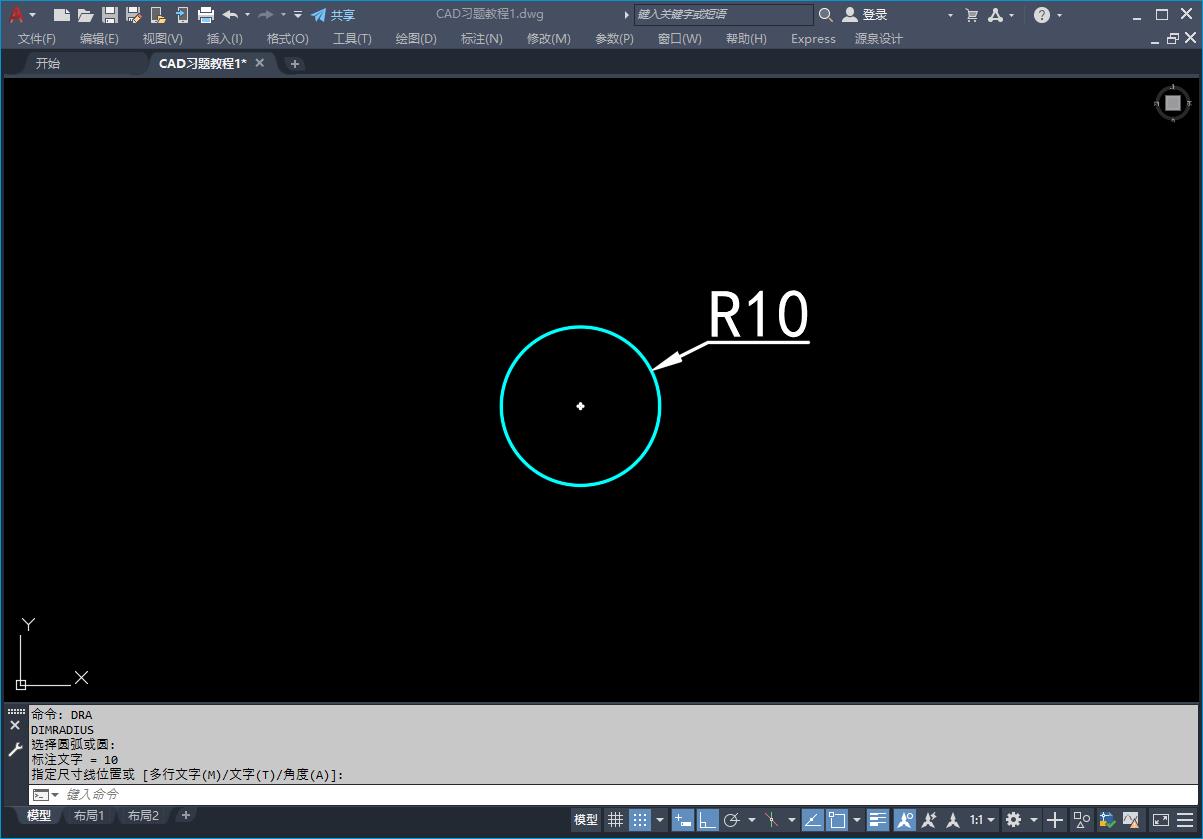Click the 登录 sign-in button
The height and width of the screenshot is (839, 1203).
[x=865, y=15]
